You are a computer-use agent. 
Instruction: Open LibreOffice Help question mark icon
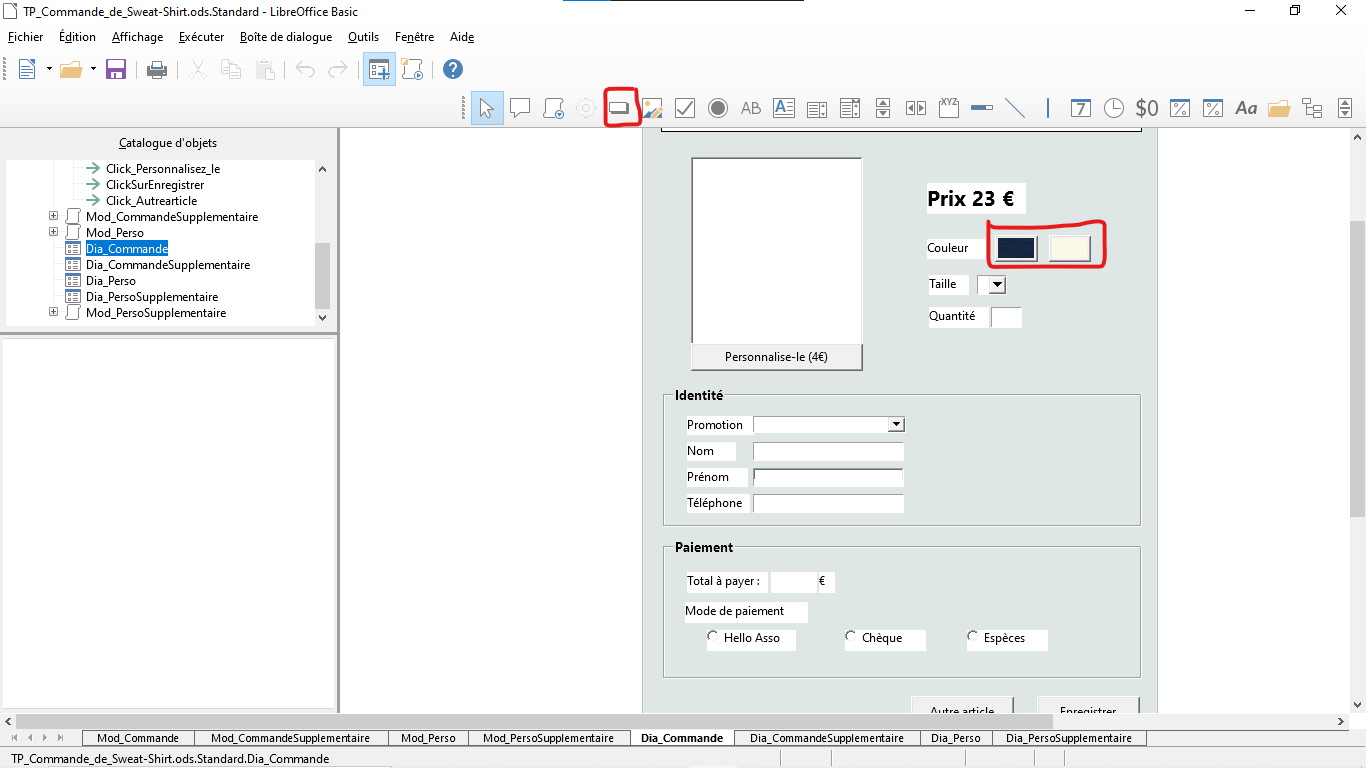(x=453, y=69)
